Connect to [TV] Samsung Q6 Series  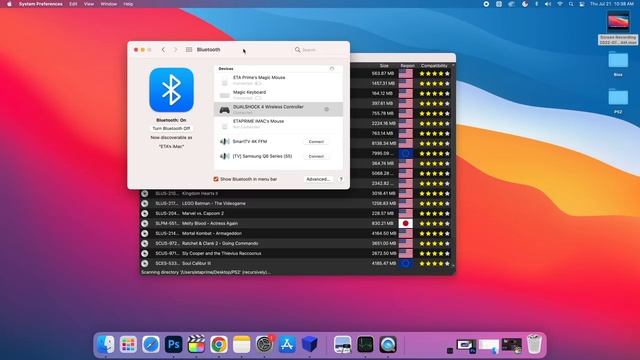[x=316, y=156]
